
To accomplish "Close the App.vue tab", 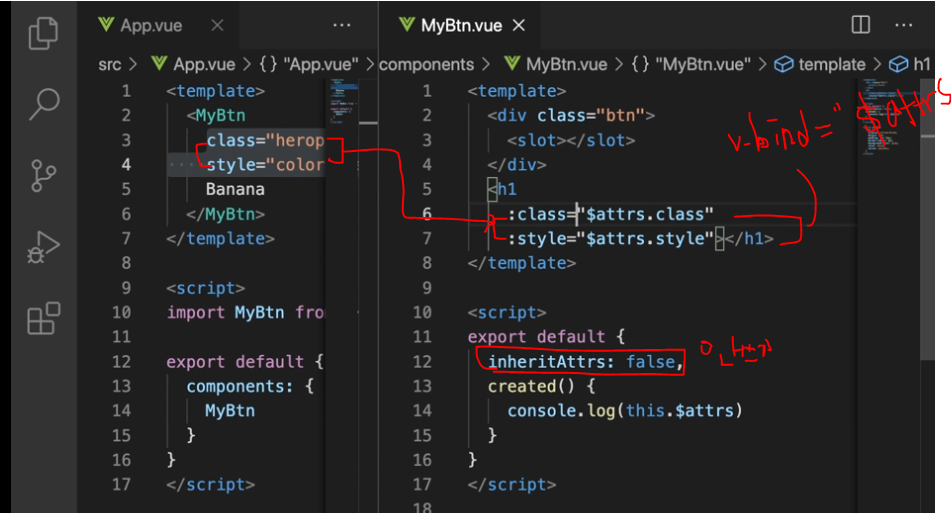I will click(x=217, y=25).
